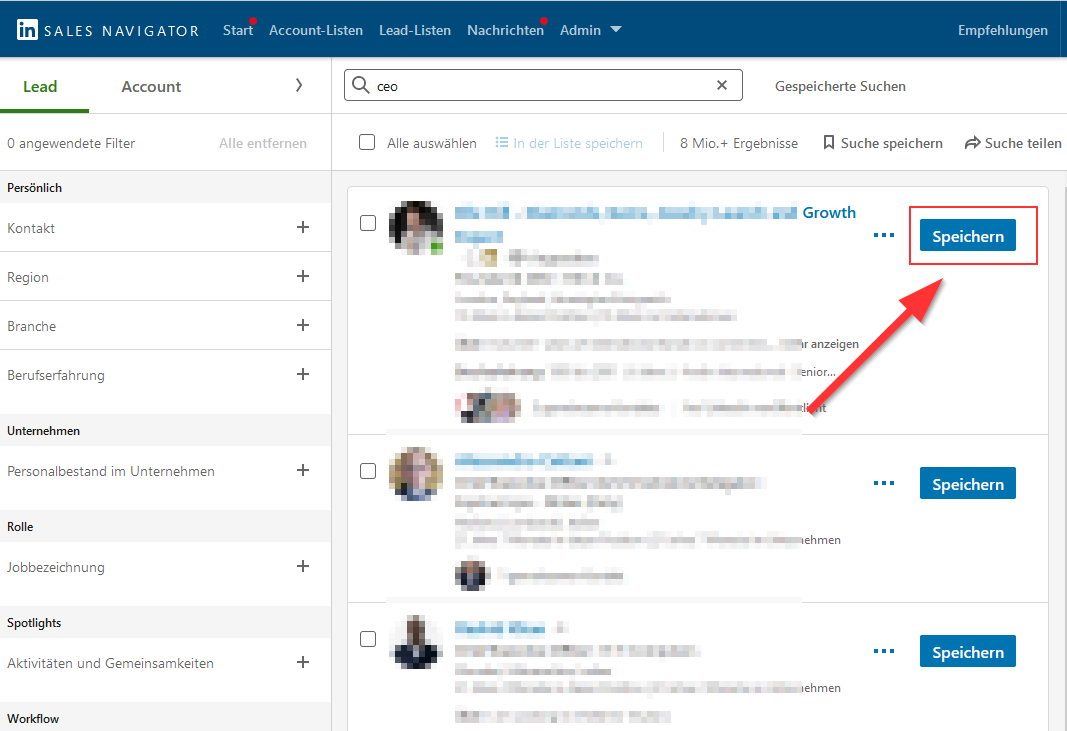Open three-dot menu for third lead
Screen dimensions: 1067x731
883,652
